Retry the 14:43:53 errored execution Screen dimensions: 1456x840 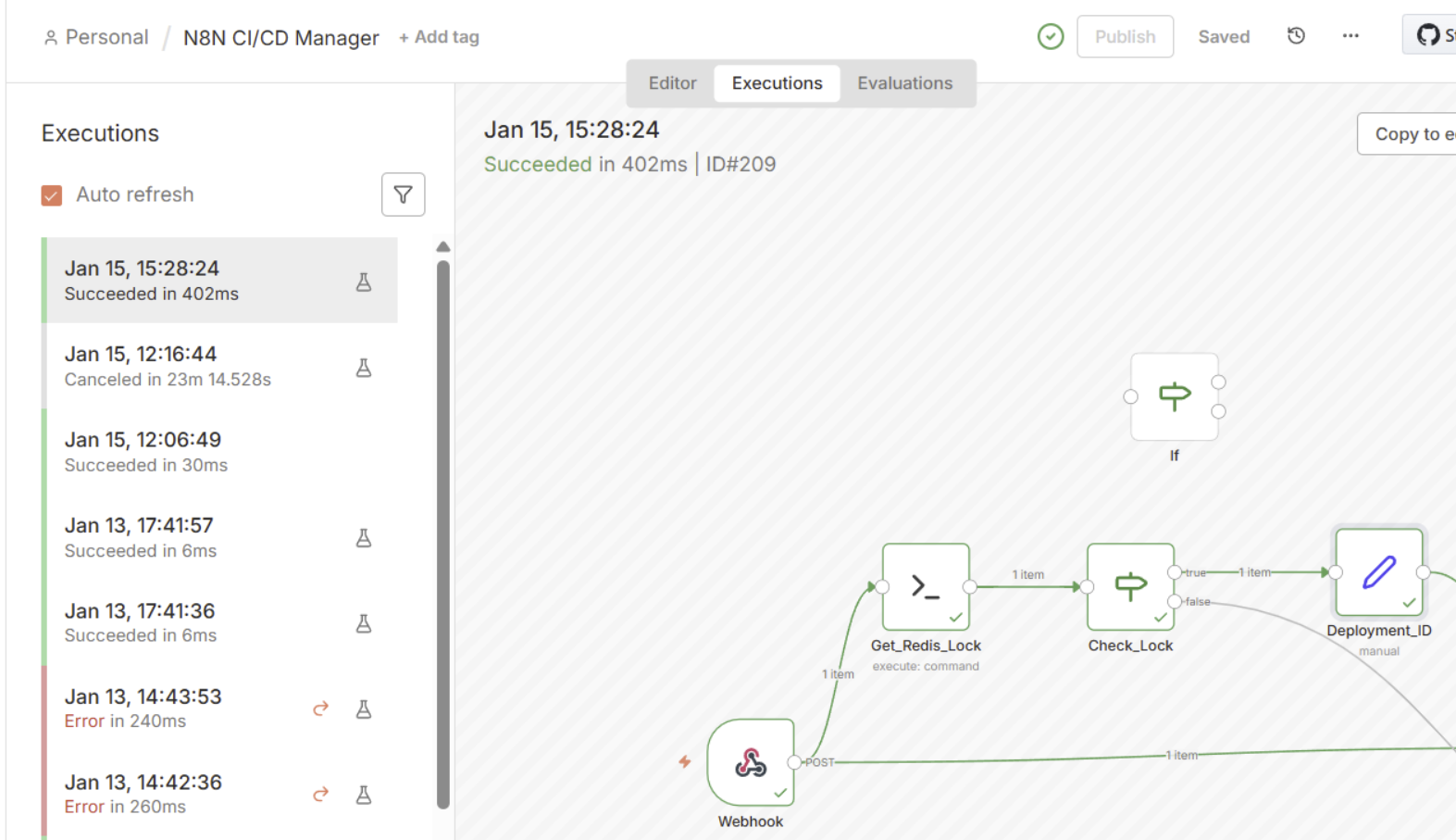[320, 708]
